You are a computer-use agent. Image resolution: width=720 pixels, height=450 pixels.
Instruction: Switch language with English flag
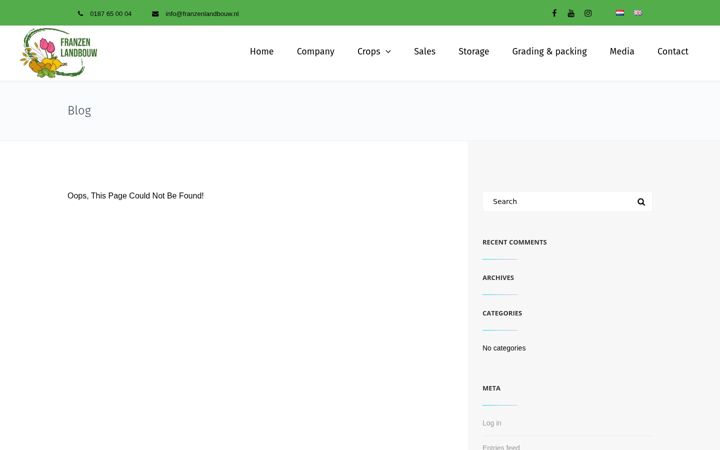tap(638, 13)
